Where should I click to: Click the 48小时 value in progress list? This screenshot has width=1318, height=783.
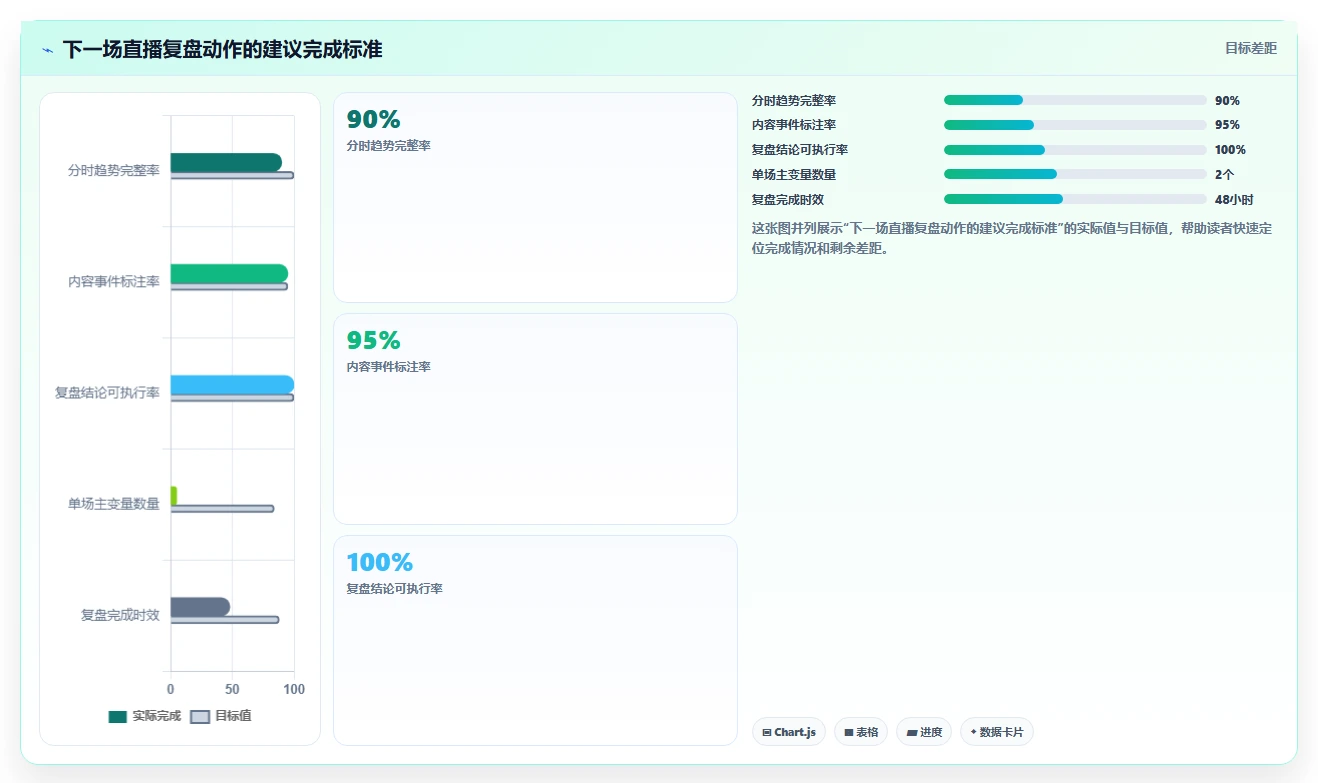[1234, 199]
